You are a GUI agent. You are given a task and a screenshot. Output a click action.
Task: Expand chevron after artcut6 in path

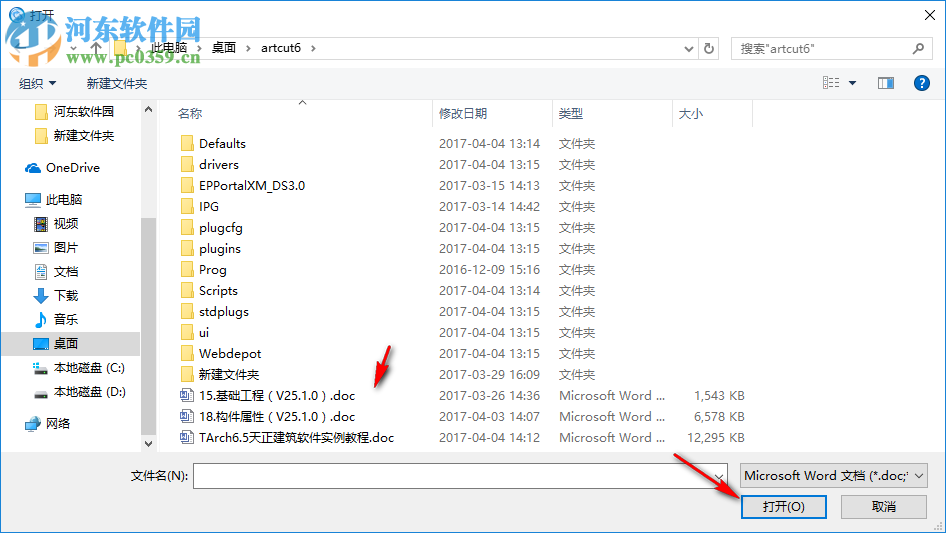point(313,48)
